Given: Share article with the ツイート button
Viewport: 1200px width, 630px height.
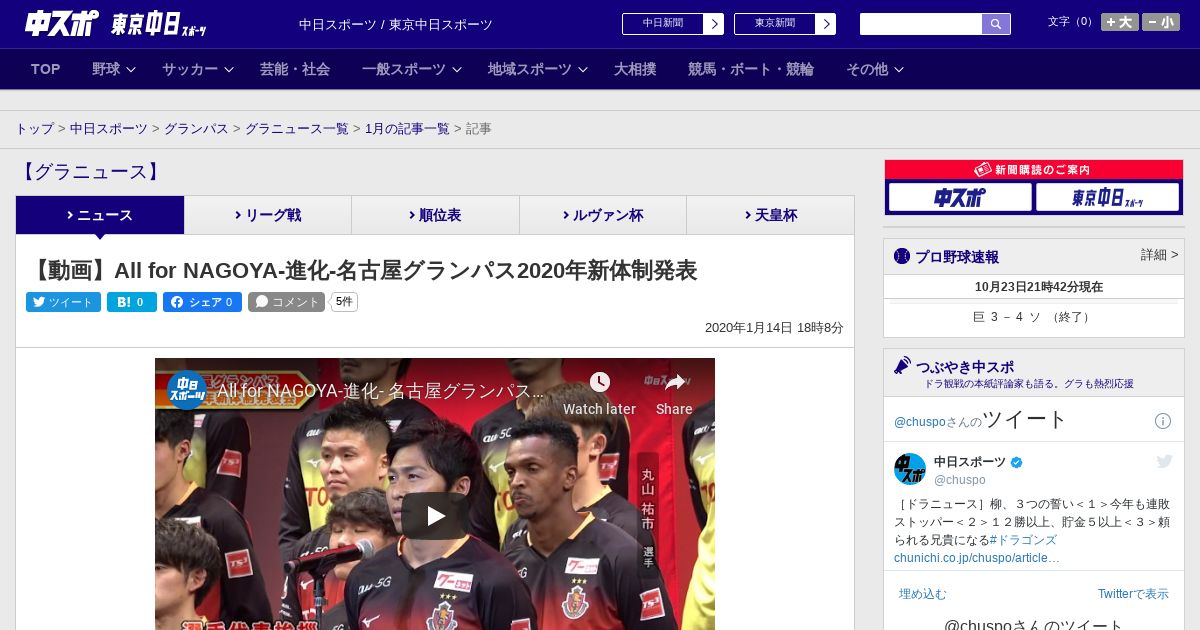Looking at the screenshot, I should tap(63, 302).
